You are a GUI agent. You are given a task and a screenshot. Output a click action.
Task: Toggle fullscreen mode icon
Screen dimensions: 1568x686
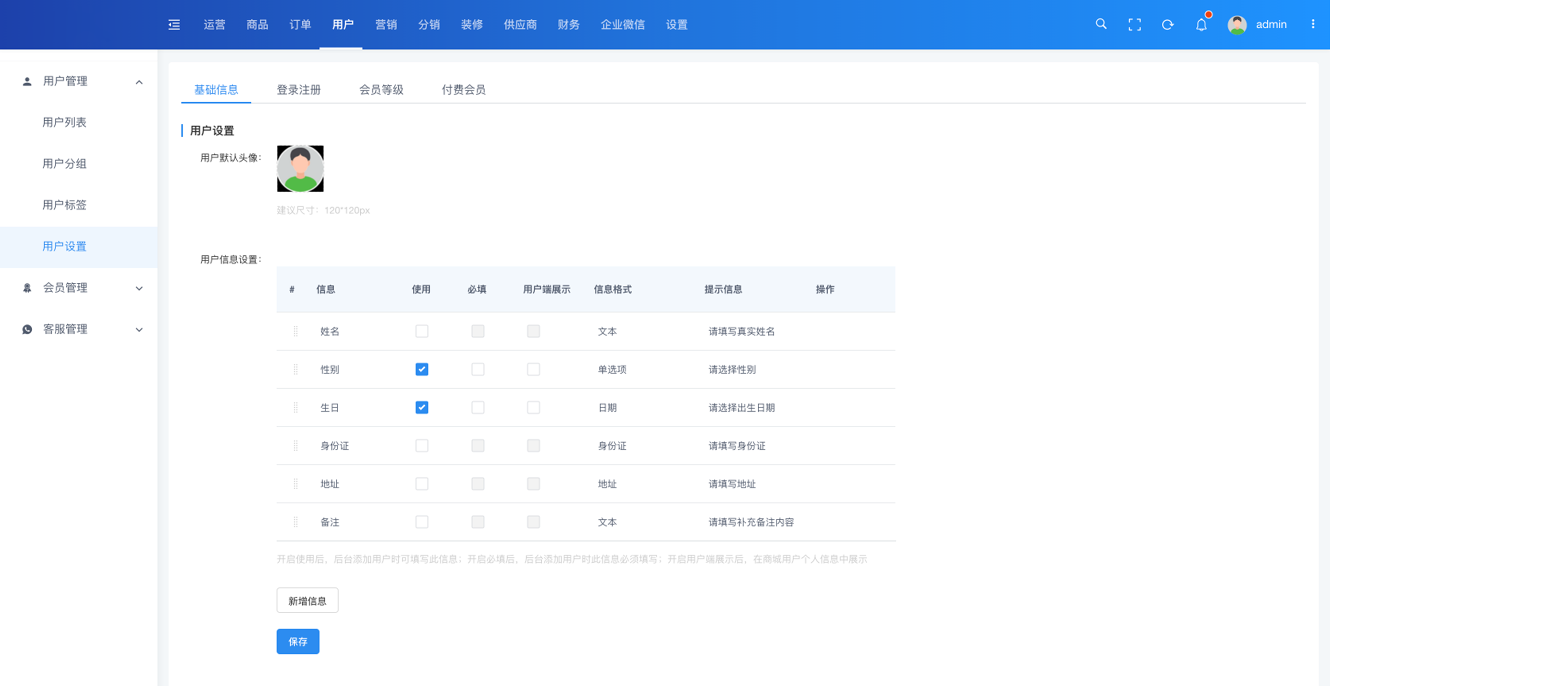(x=1134, y=25)
